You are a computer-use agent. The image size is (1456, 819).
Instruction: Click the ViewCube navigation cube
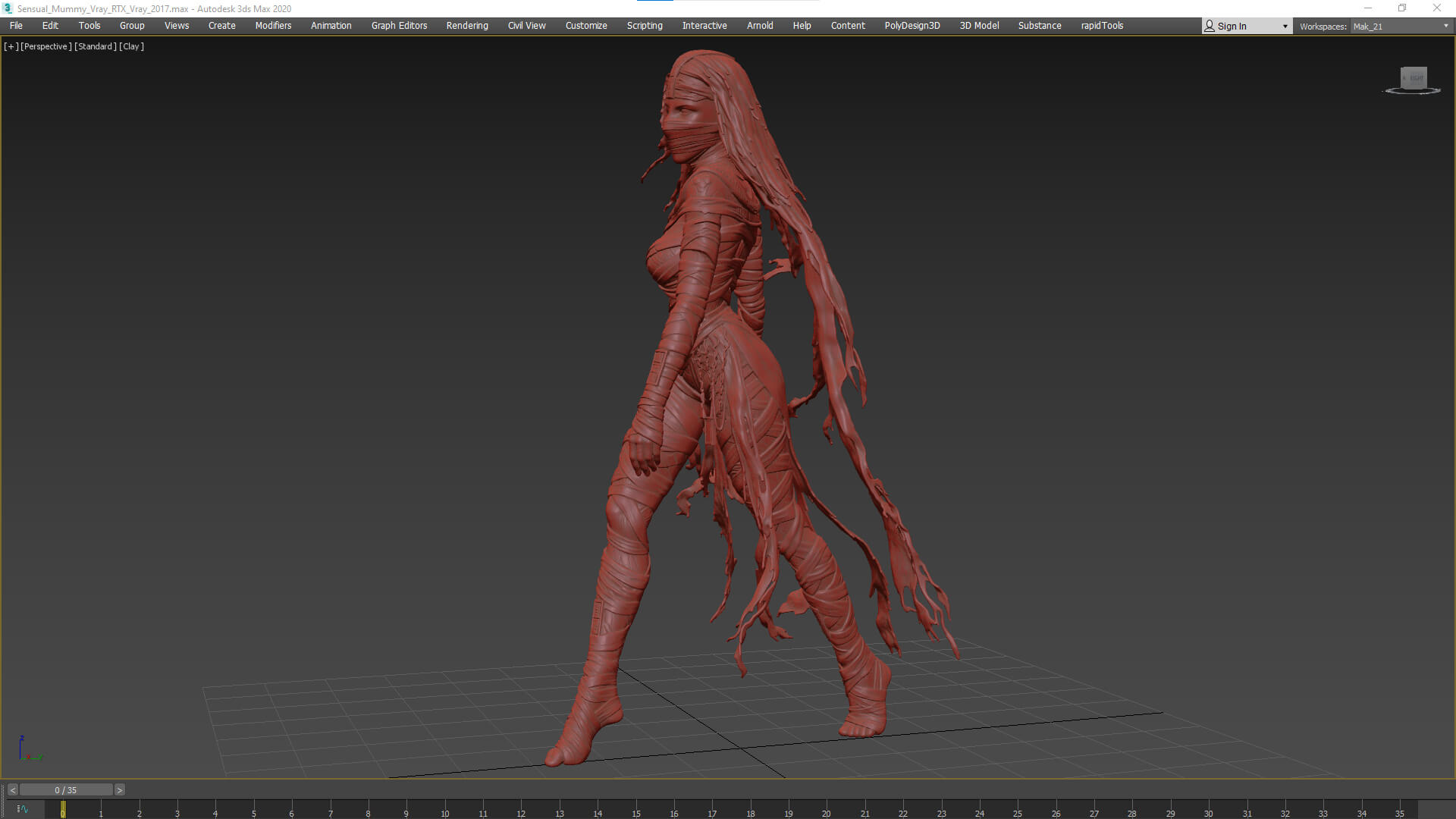click(1414, 77)
